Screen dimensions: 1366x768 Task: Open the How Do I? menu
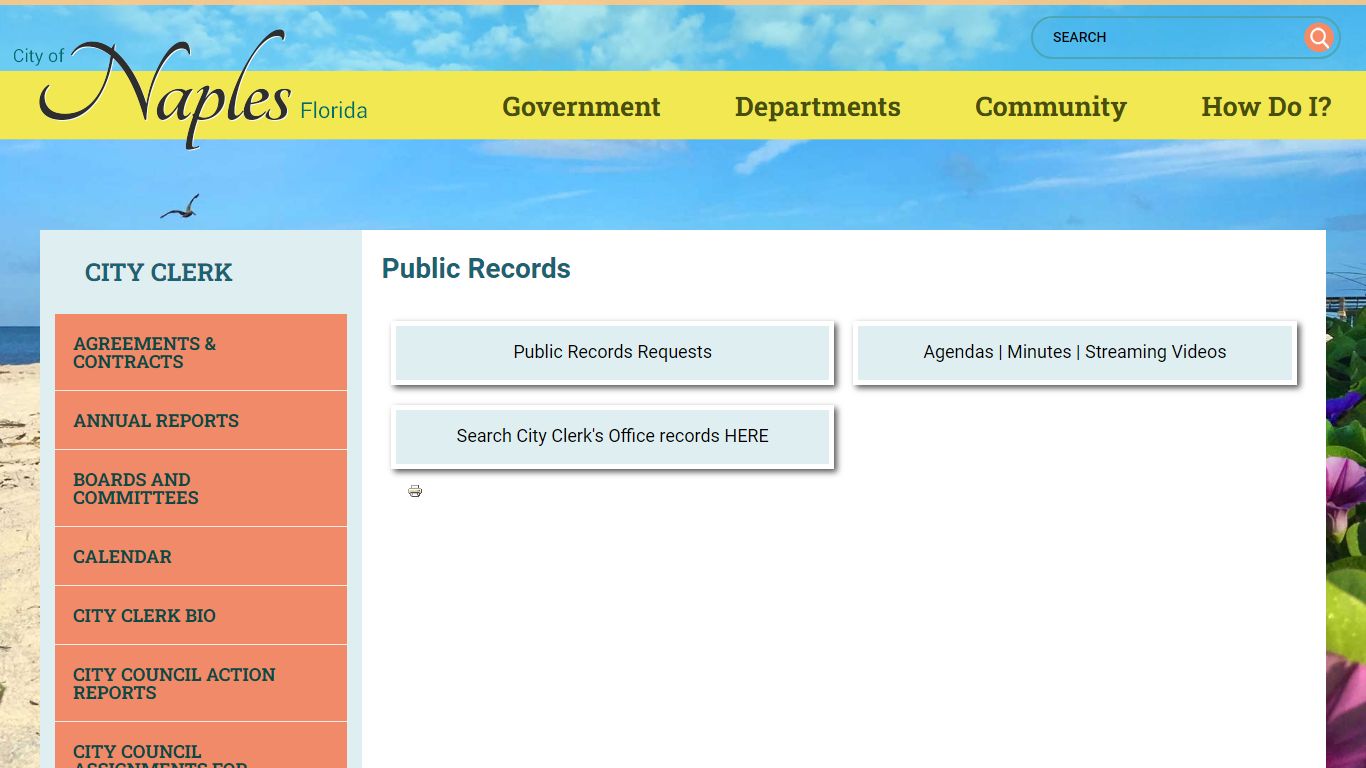point(1266,106)
